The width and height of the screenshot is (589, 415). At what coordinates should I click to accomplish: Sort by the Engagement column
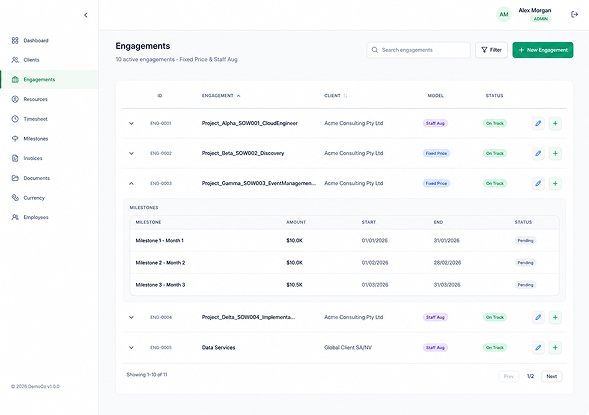(x=221, y=96)
